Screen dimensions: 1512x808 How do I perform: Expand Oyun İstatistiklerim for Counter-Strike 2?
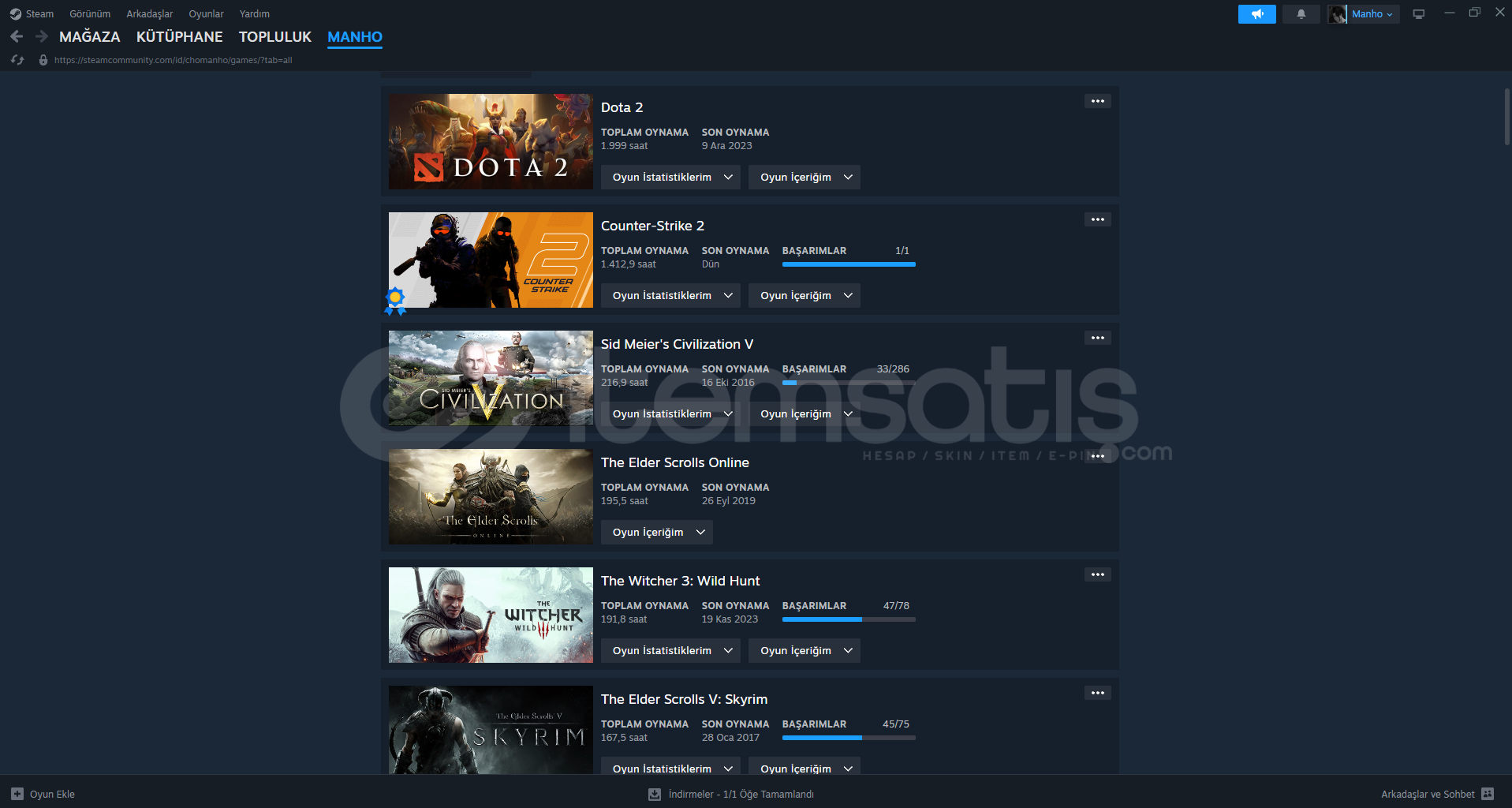[x=671, y=295]
